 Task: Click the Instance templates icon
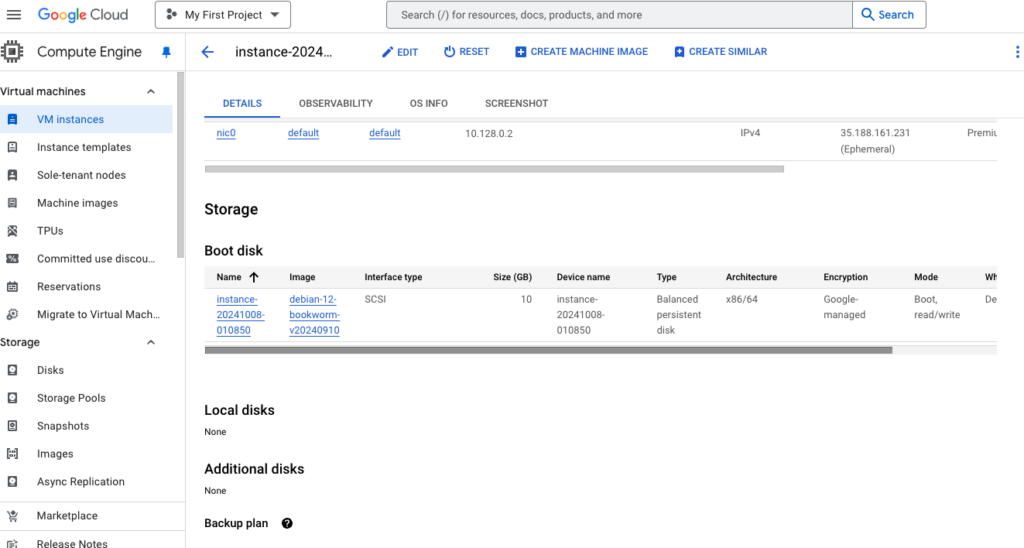click(12, 148)
